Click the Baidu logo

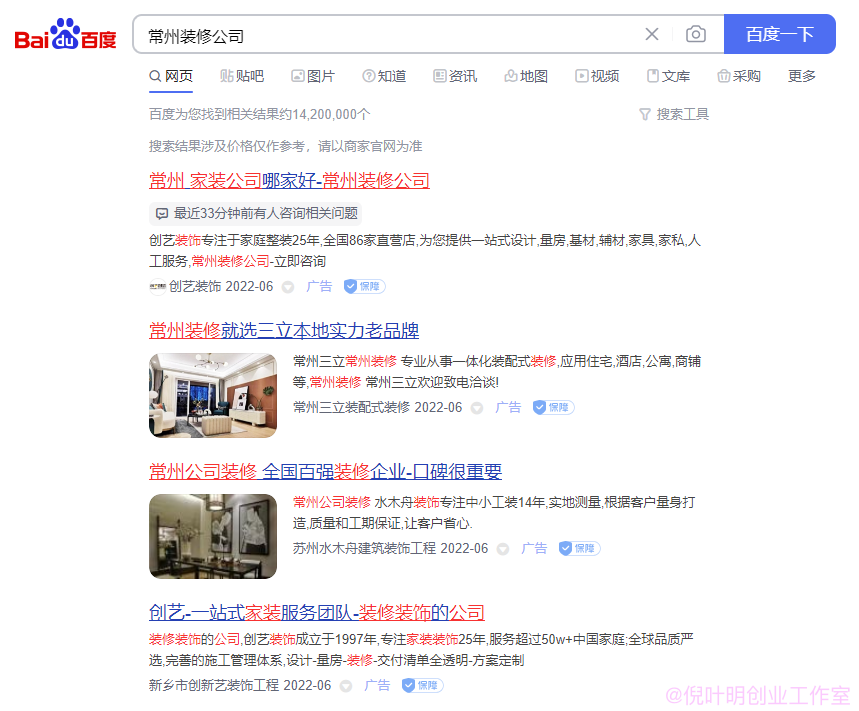[65, 34]
